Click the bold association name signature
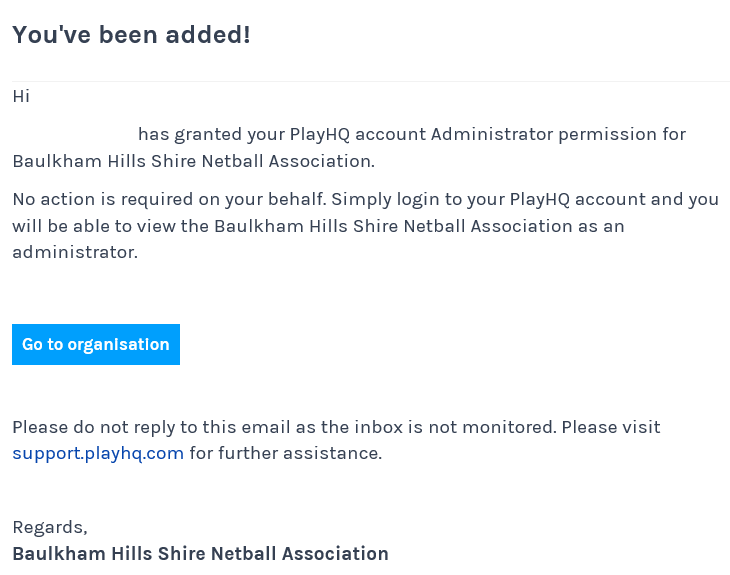The width and height of the screenshot is (730, 575). (200, 554)
